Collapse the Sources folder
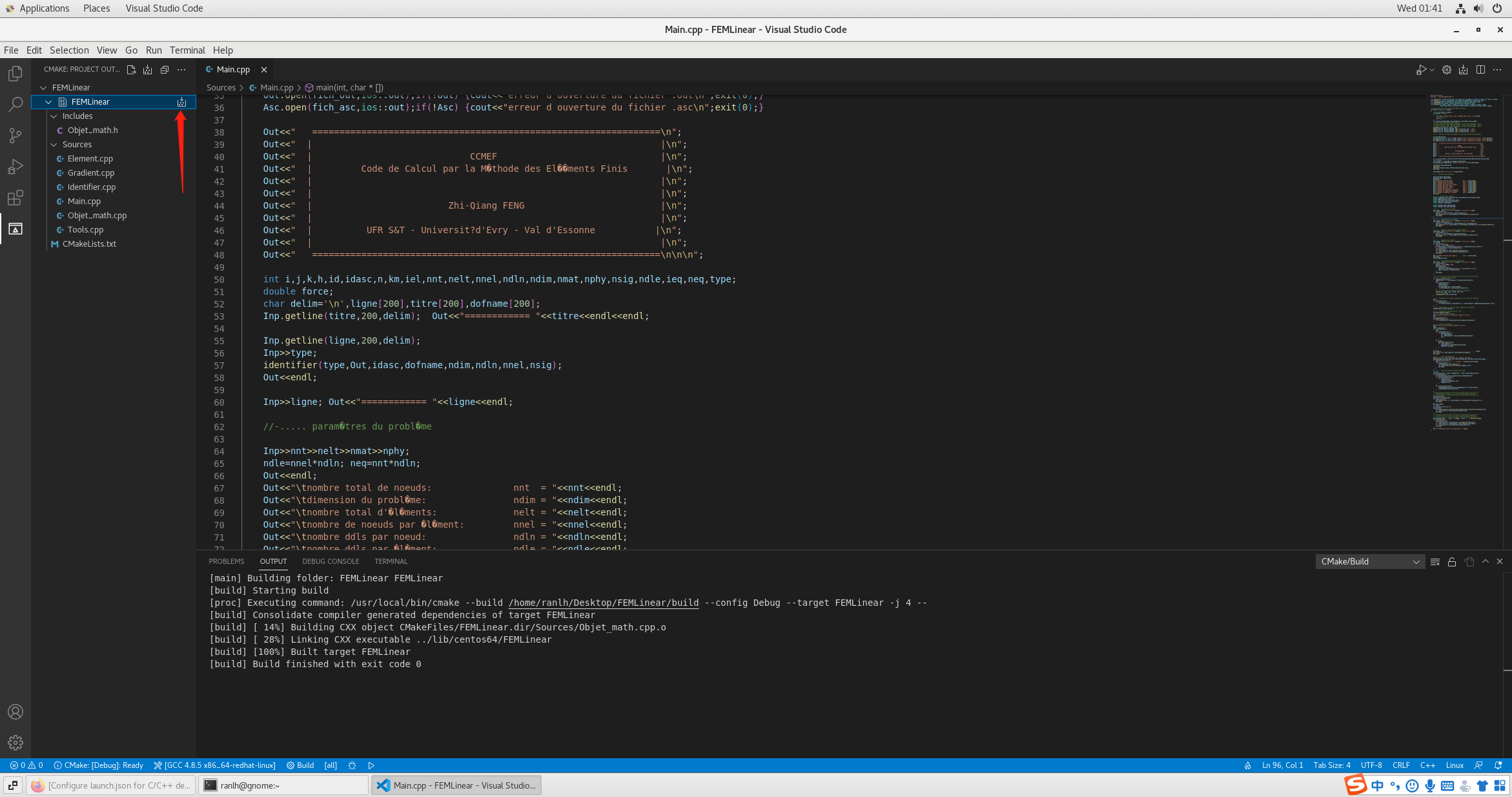The height and width of the screenshot is (797, 1512). pos(54,145)
